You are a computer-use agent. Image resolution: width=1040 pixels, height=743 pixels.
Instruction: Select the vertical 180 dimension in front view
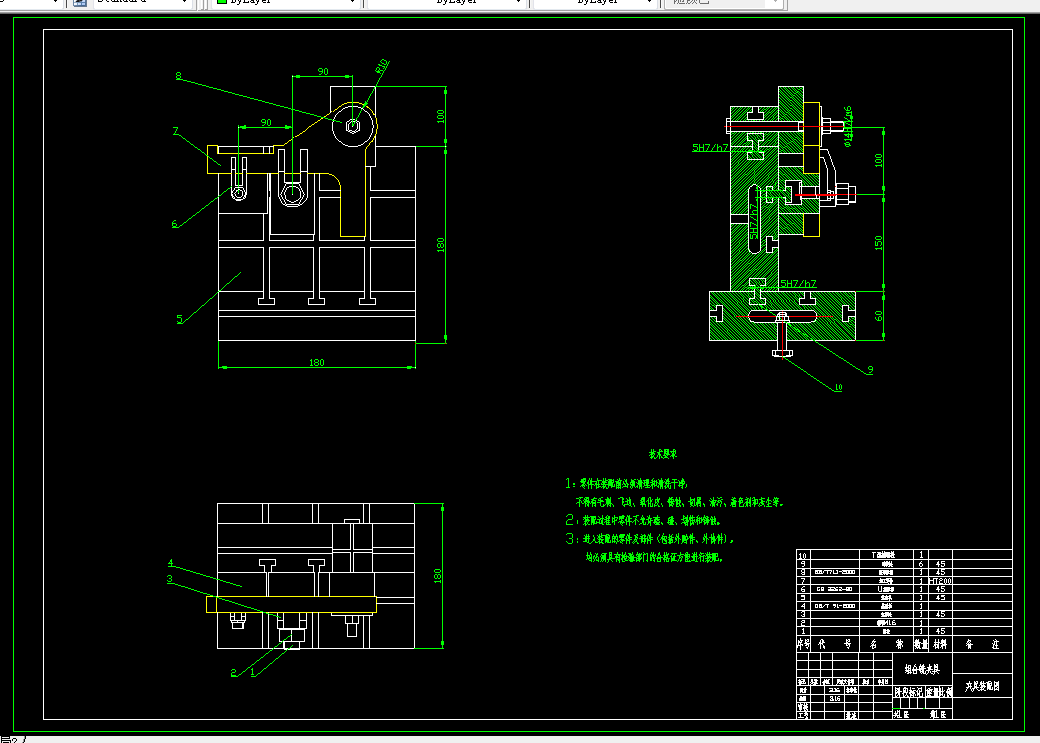coord(440,245)
